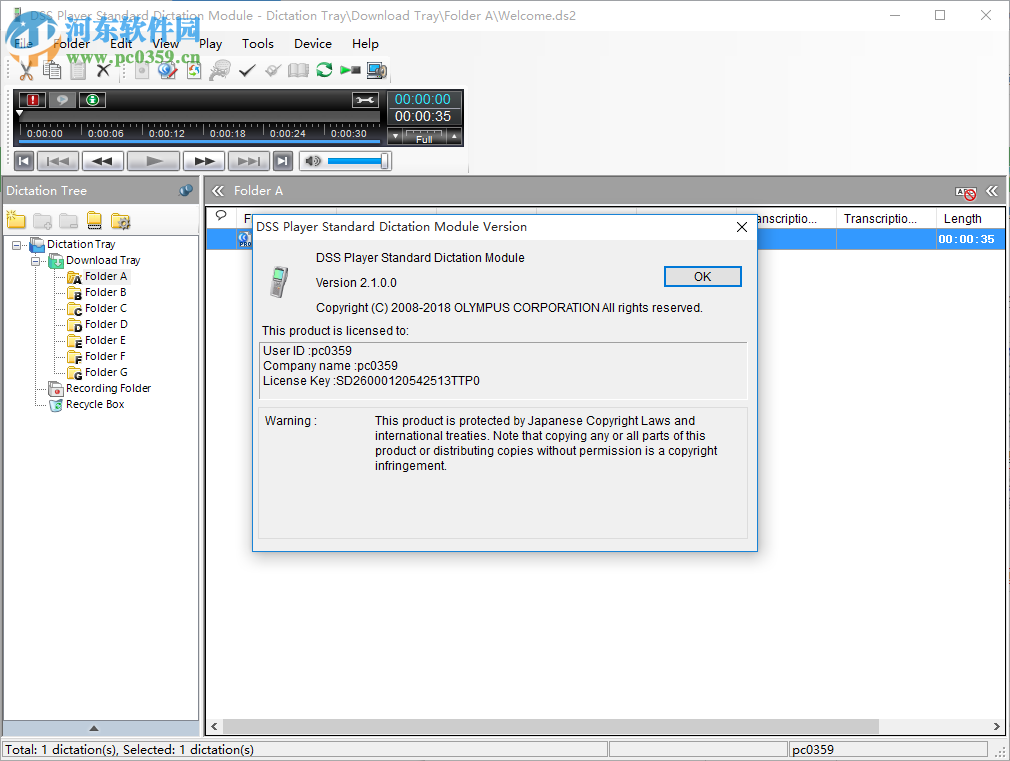1010x761 pixels.
Task: Click the black checkmark toolbar icon
Action: click(247, 70)
